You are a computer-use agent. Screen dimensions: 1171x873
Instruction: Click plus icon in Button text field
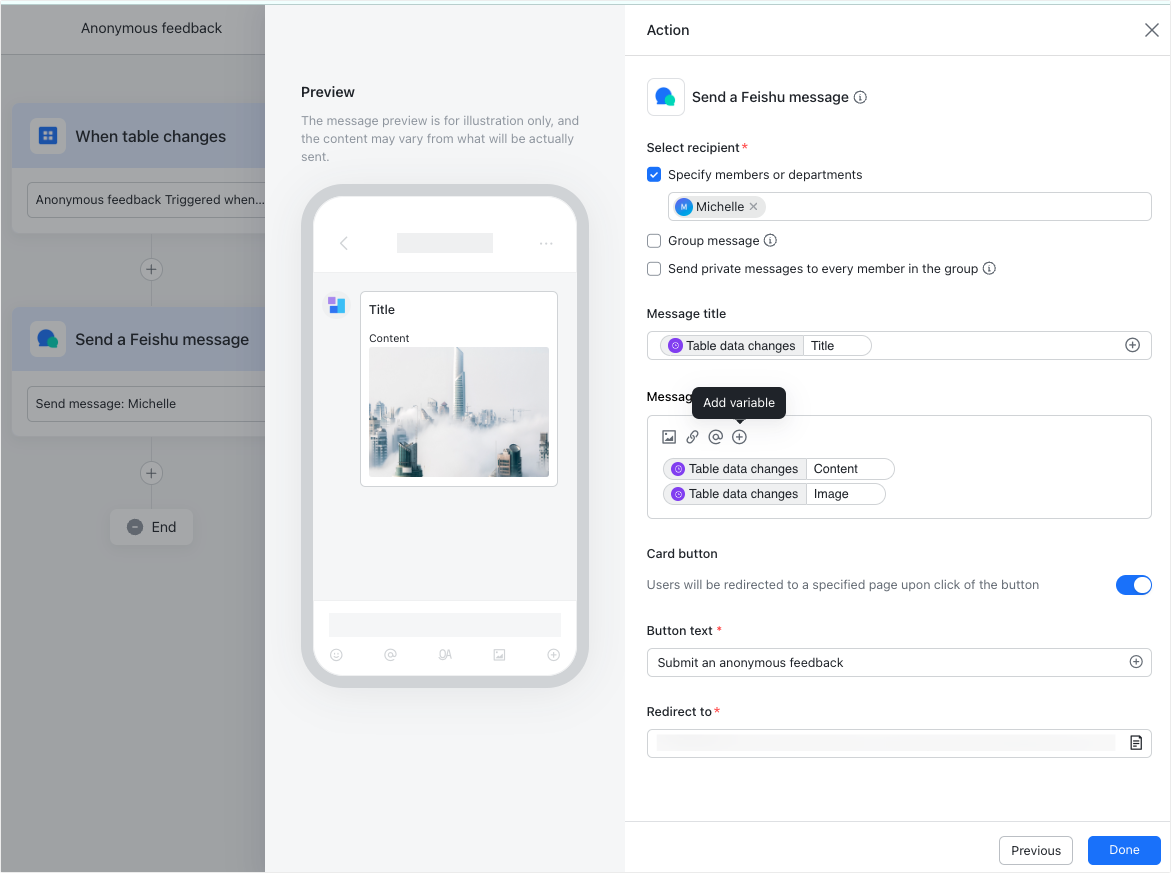coord(1135,662)
